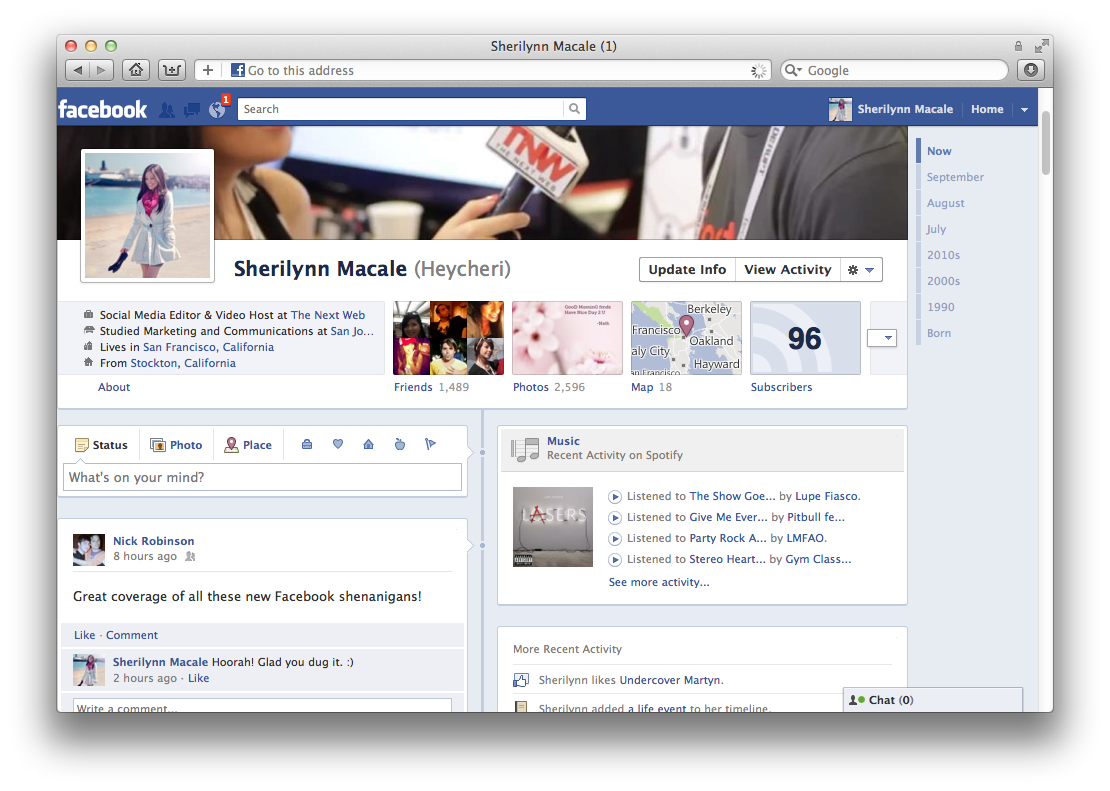Click the profile avatar in the header
1110x791 pixels.
(x=840, y=109)
